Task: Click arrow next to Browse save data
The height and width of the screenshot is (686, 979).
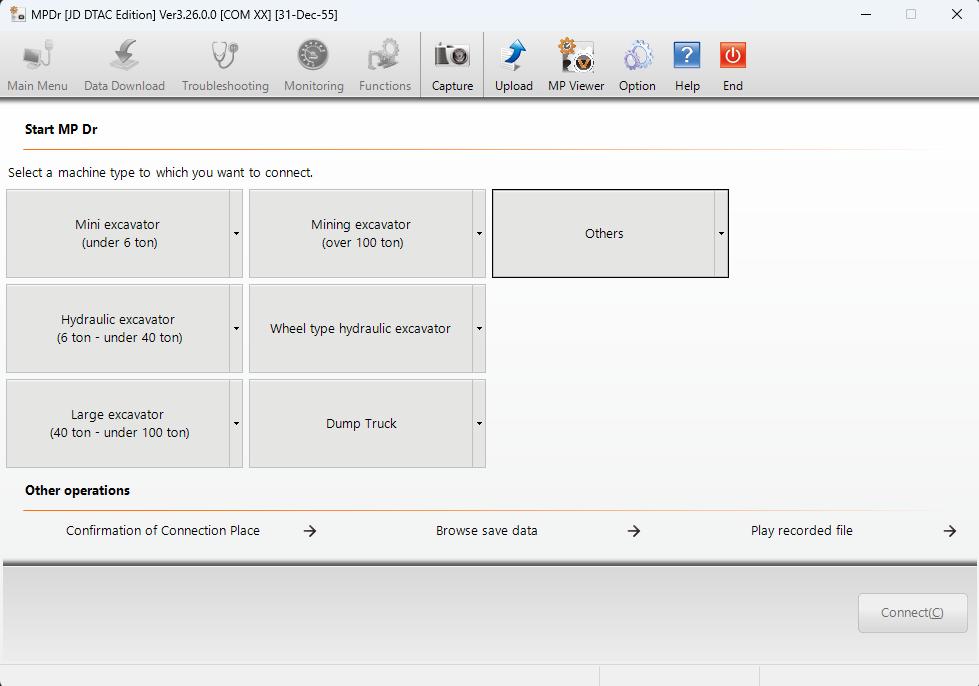Action: click(634, 531)
